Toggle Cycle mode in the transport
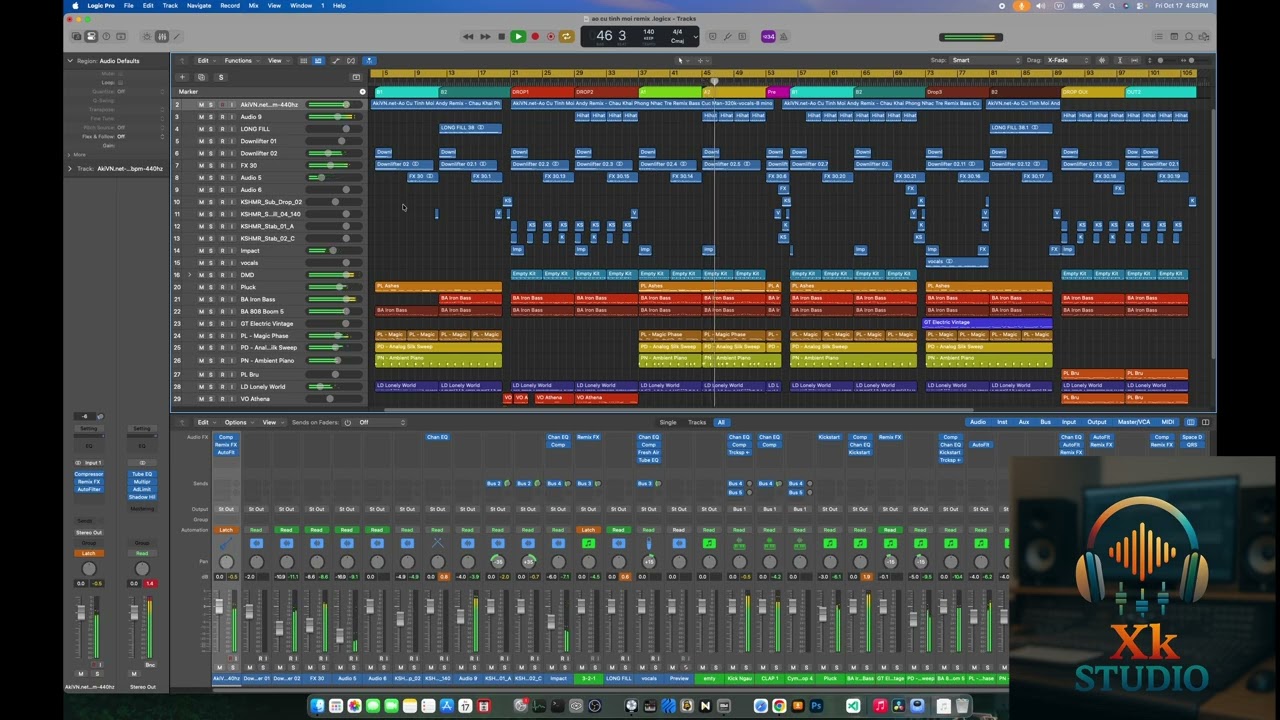 click(x=567, y=37)
